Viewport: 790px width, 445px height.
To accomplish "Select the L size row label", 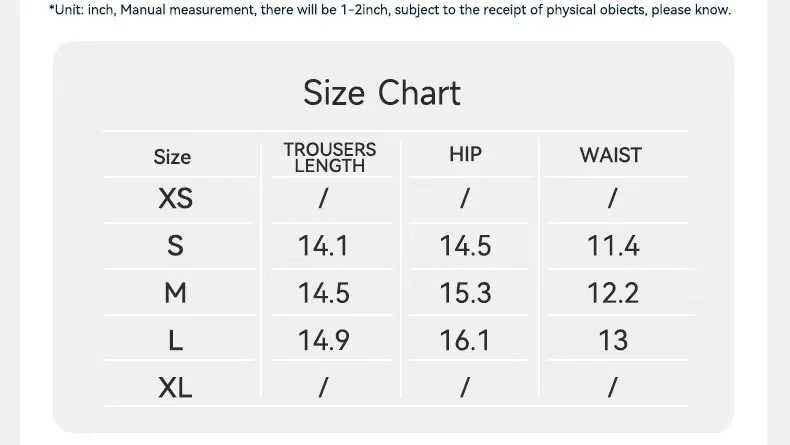I will (x=175, y=340).
